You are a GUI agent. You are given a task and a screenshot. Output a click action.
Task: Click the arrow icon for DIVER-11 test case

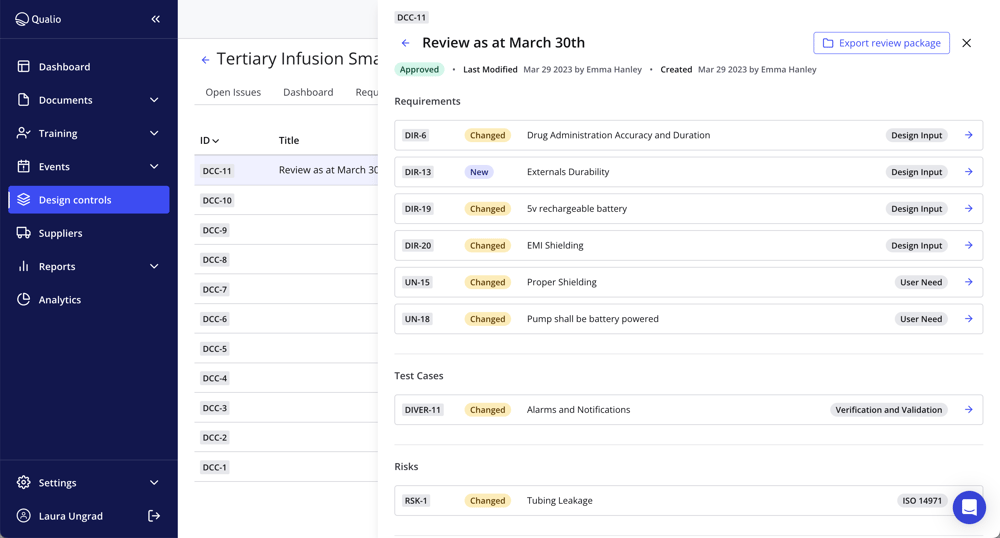968,410
